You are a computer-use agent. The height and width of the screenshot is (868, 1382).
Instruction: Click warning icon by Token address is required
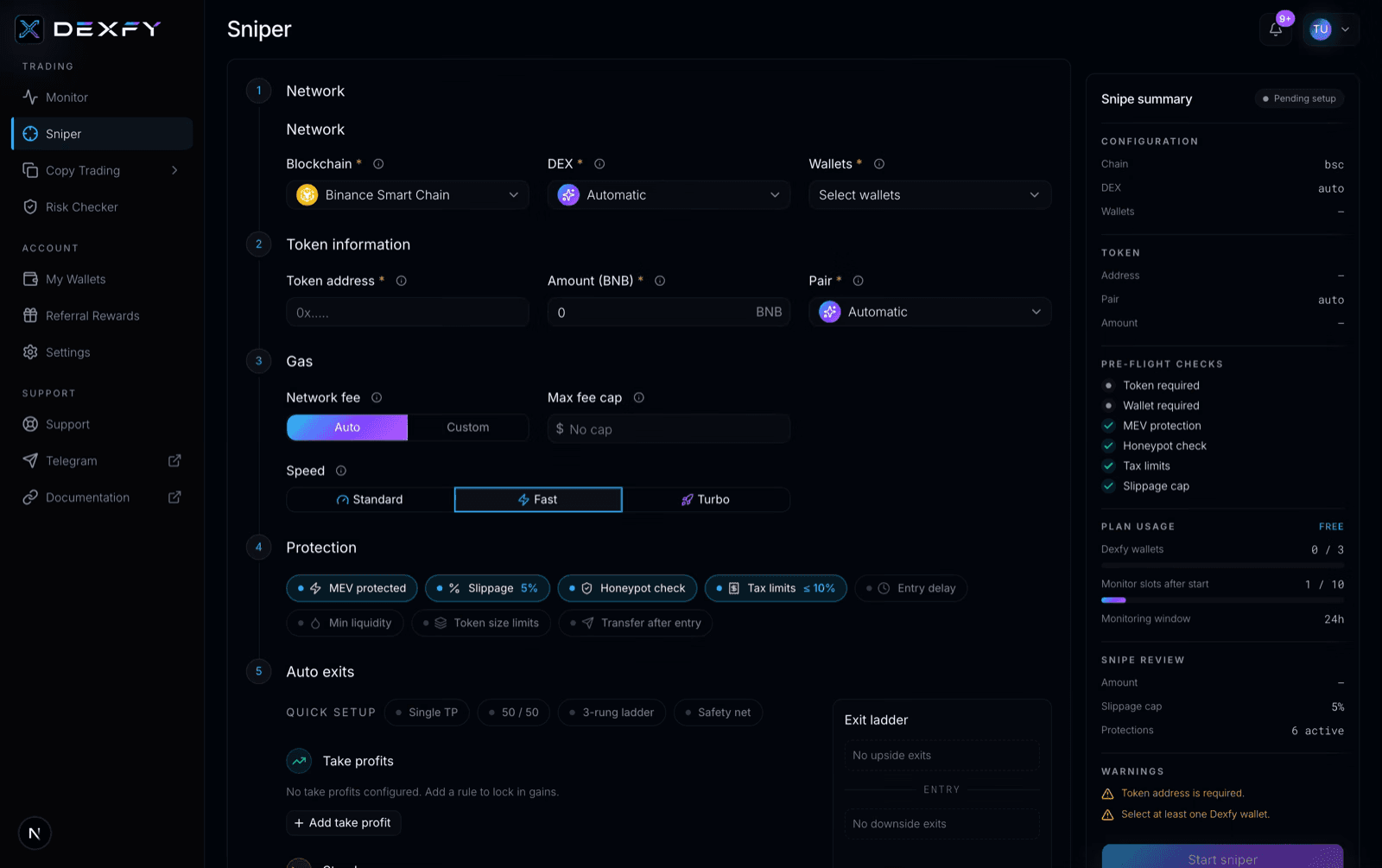pyautogui.click(x=1107, y=794)
